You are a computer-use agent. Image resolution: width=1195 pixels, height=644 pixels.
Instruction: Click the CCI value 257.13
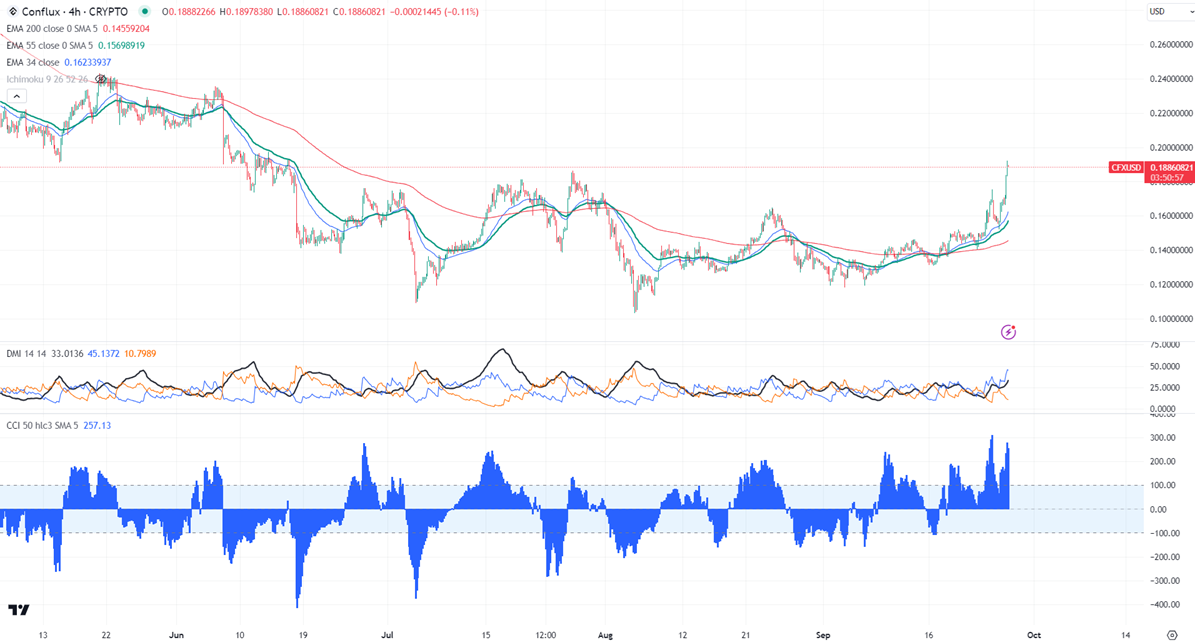coord(97,425)
